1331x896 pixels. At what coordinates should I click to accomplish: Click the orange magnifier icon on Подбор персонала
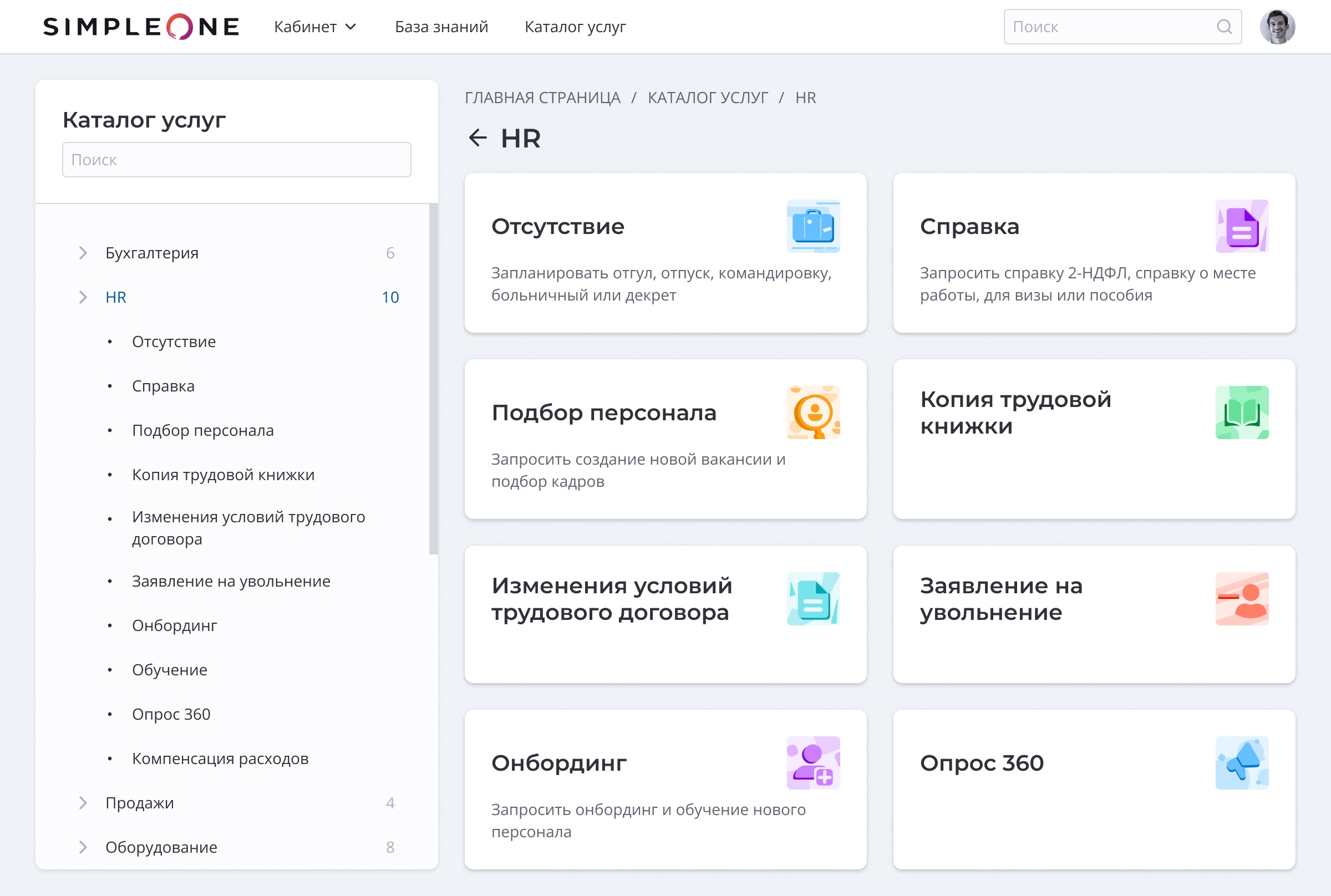coord(812,413)
